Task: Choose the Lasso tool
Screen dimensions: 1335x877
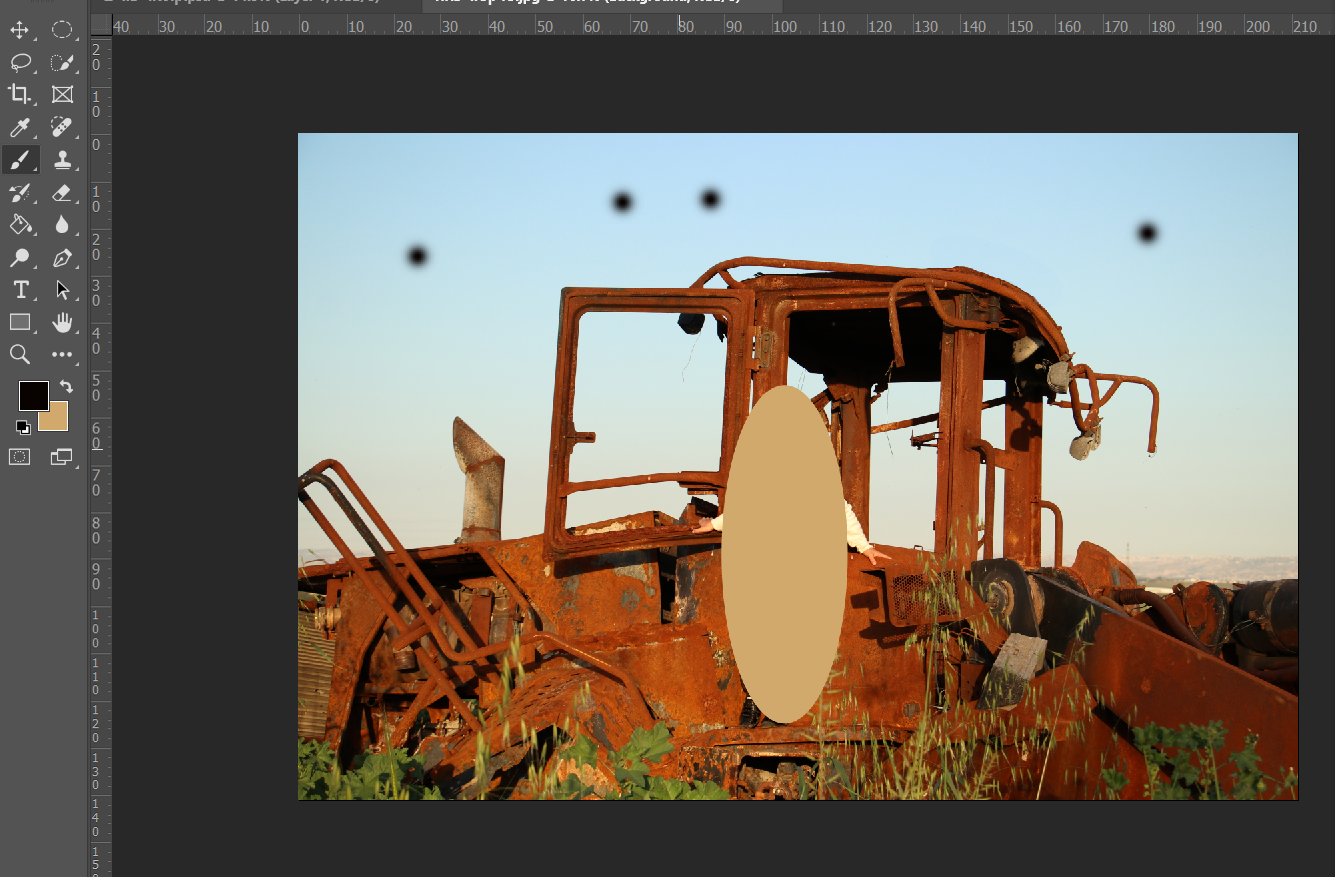Action: tap(20, 62)
